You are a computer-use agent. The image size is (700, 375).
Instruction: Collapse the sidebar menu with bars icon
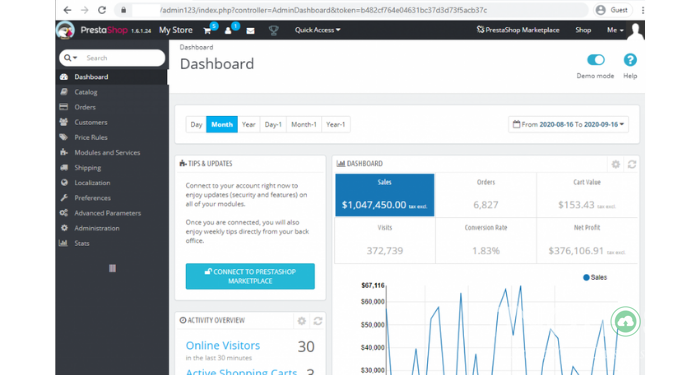112,268
